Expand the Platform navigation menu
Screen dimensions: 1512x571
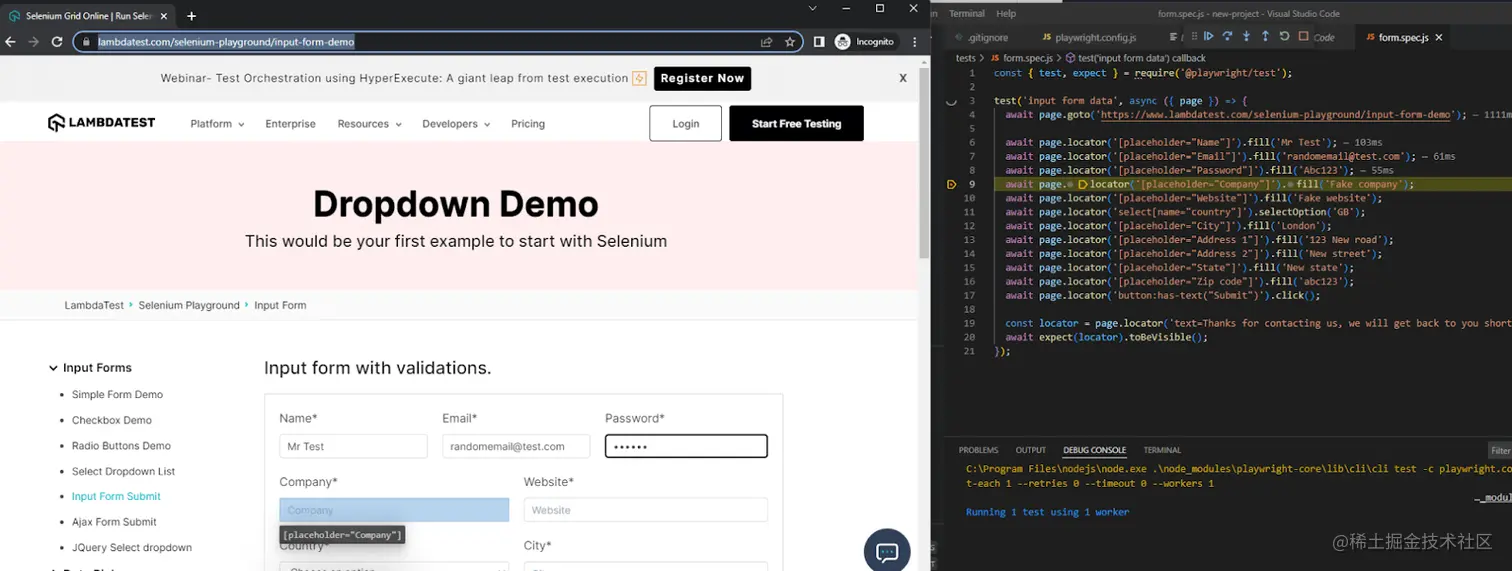[x=217, y=124]
